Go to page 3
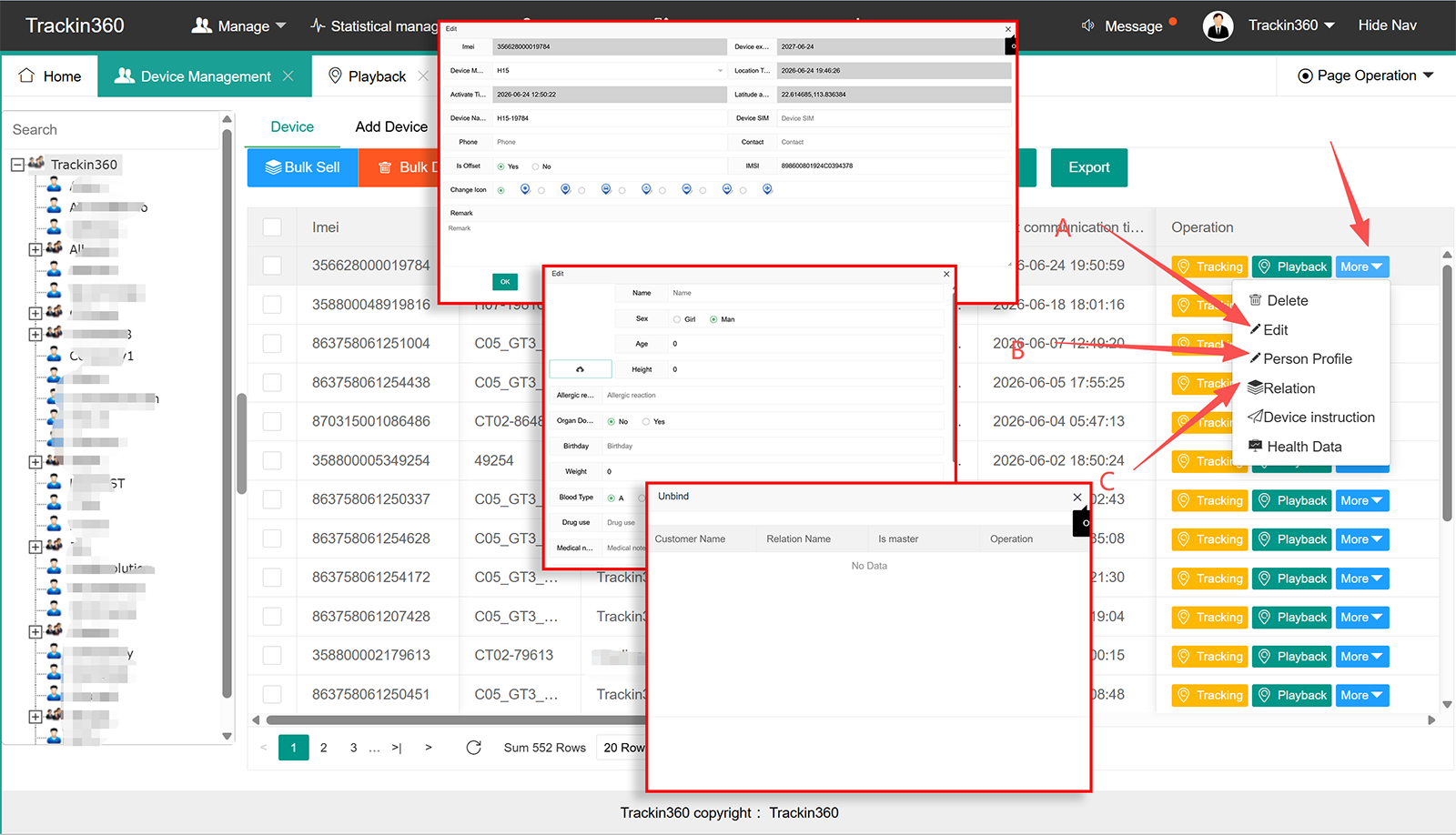This screenshot has height=835, width=1456. (353, 748)
